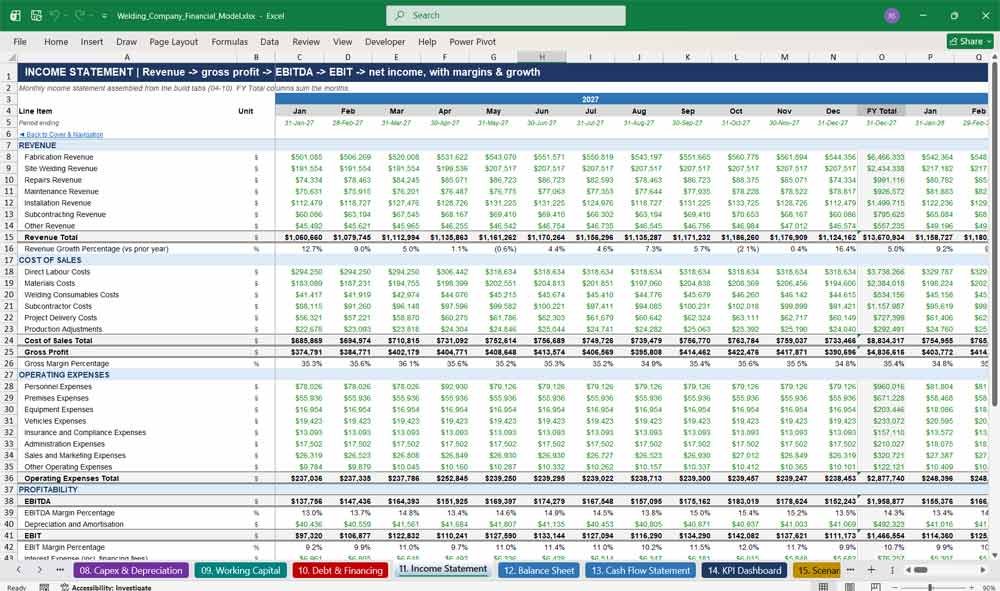Switch to 10. Debt & Financing sheet
This screenshot has height=591, width=1000.
[x=340, y=571]
